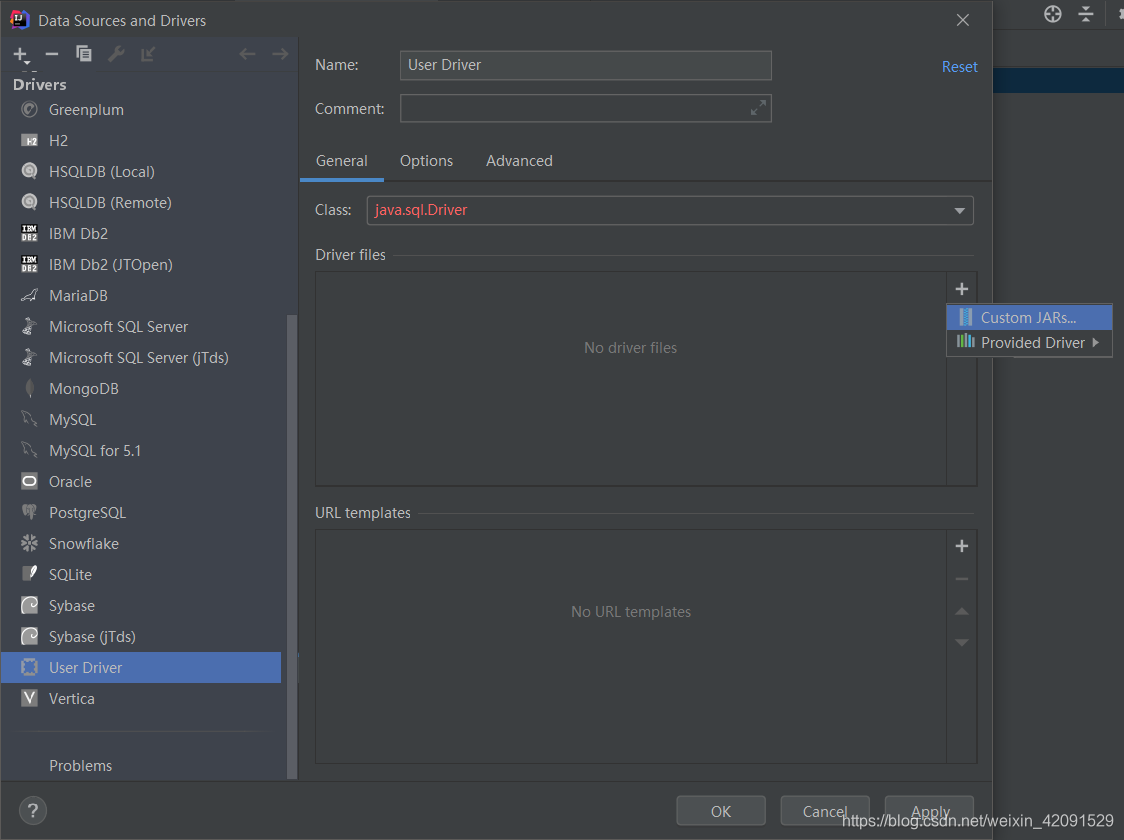Image resolution: width=1124 pixels, height=840 pixels.
Task: Click the add driver files plus button
Action: pyautogui.click(x=962, y=289)
